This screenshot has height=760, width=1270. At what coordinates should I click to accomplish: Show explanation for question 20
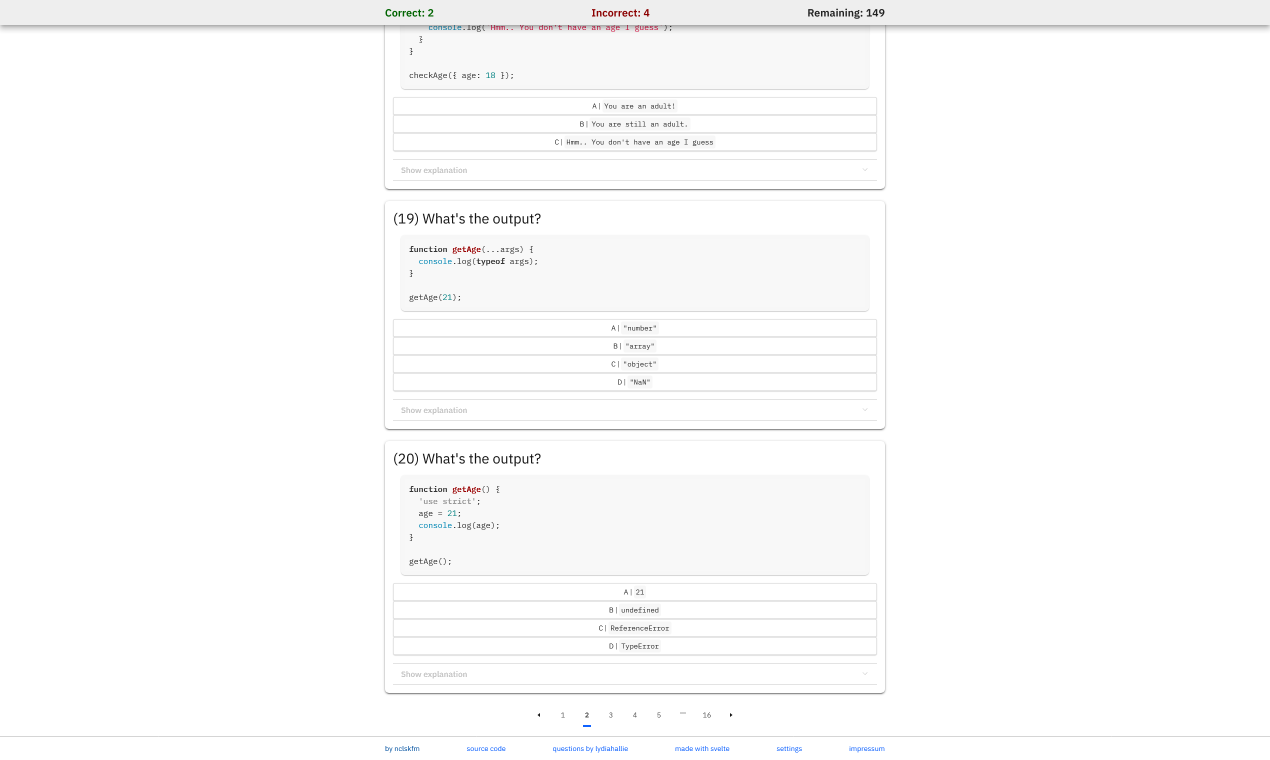pyautogui.click(x=634, y=674)
